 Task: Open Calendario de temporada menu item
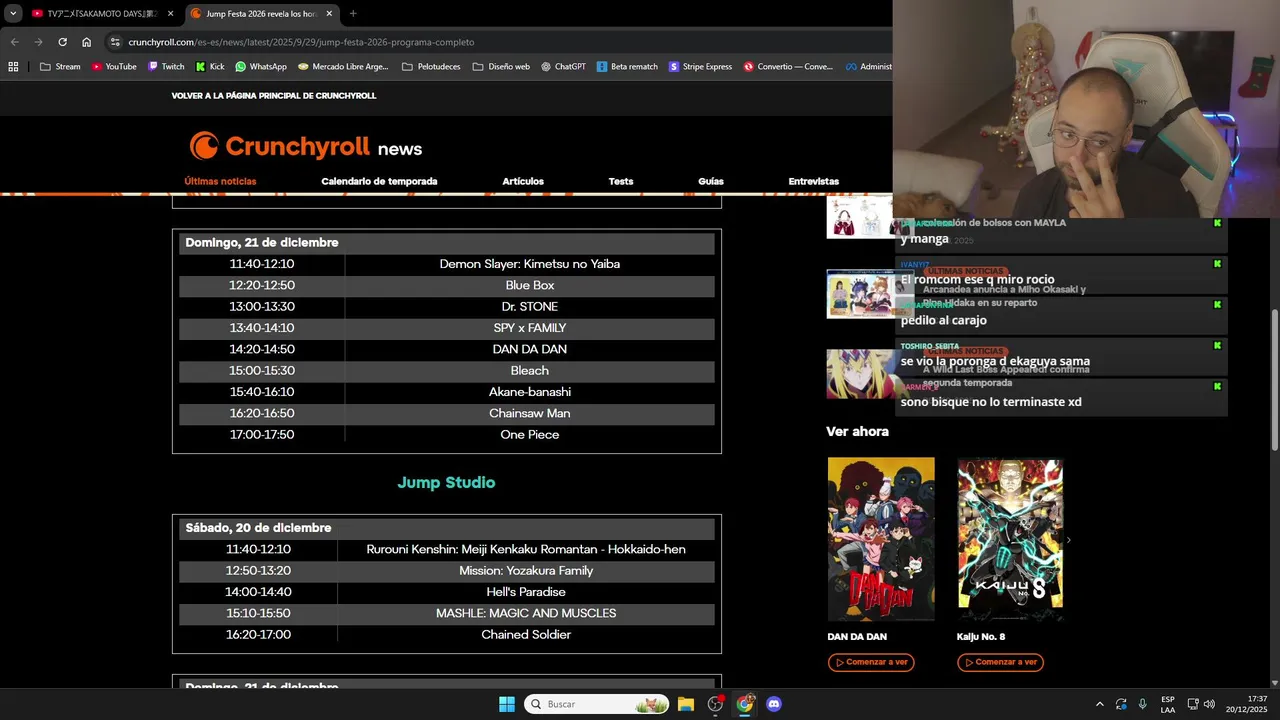pos(379,181)
